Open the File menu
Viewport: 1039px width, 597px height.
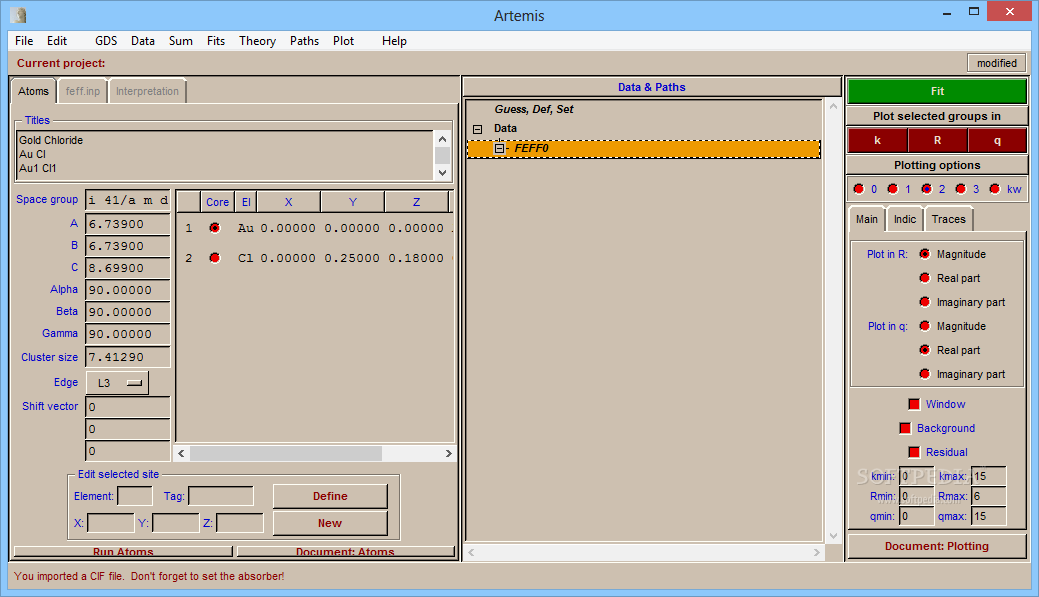(x=24, y=41)
